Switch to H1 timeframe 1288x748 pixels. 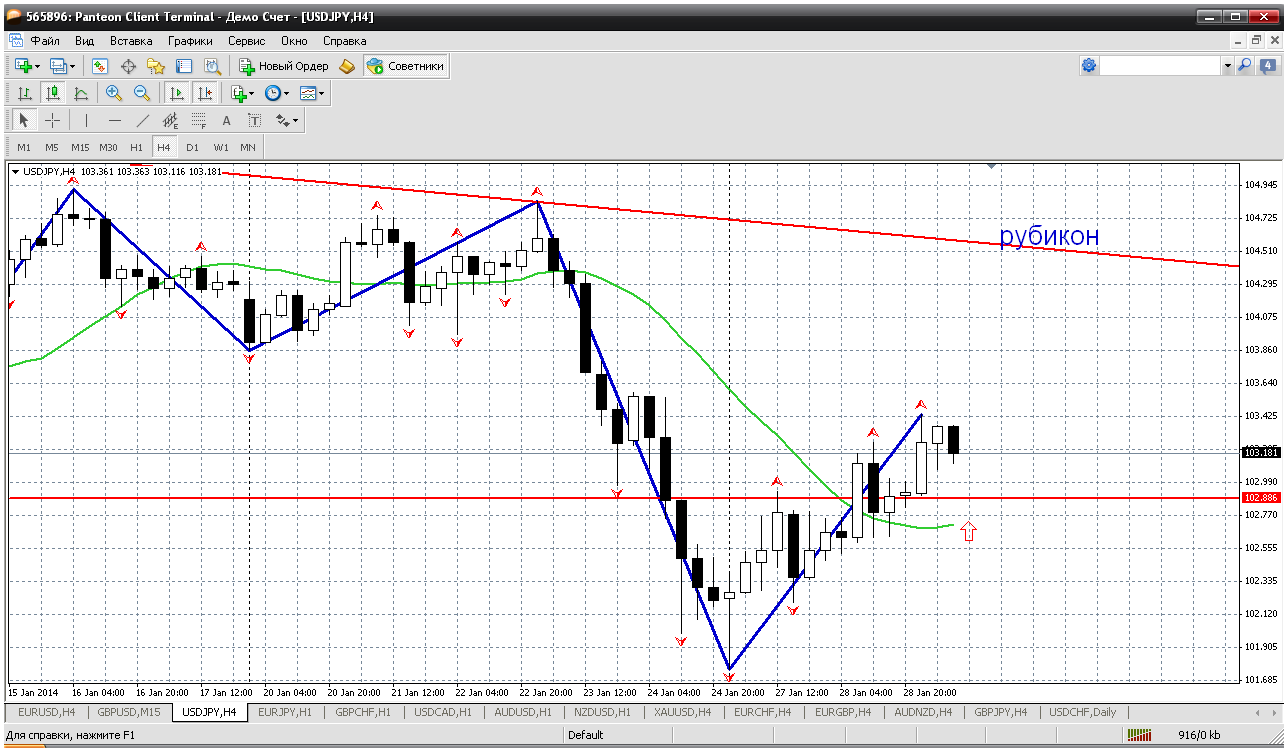click(136, 147)
